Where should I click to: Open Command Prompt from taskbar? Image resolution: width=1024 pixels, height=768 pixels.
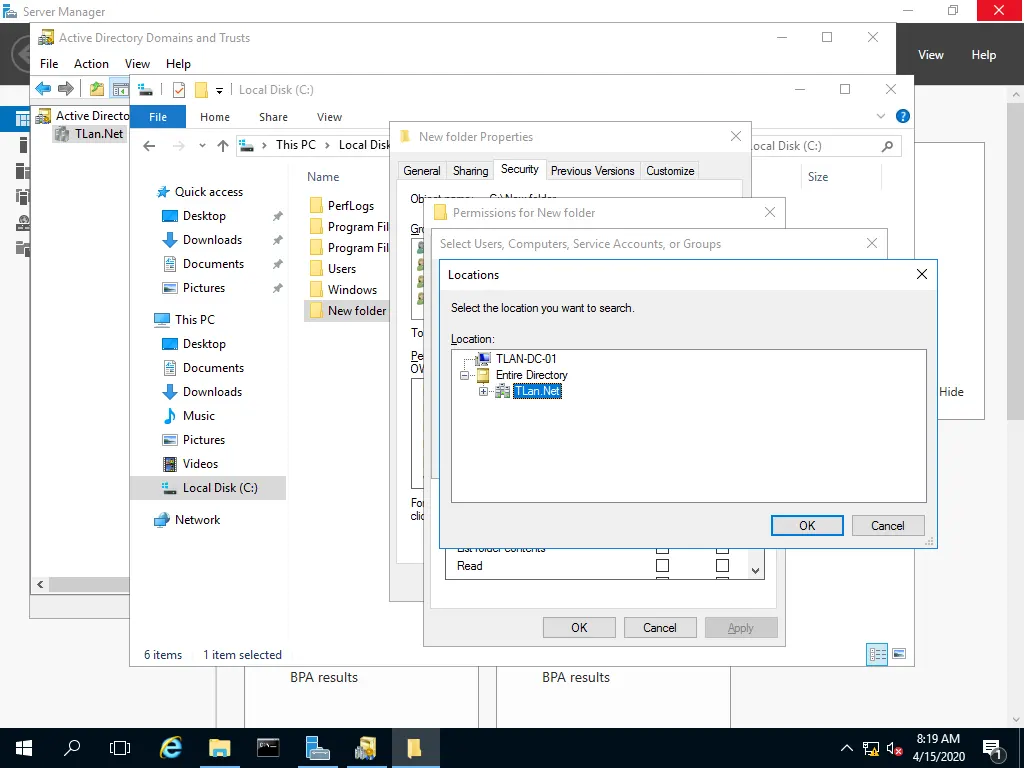point(268,748)
